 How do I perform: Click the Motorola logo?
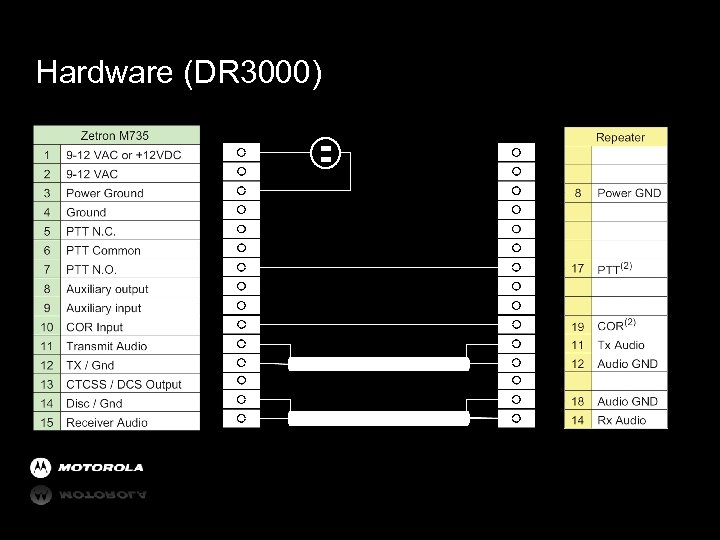pos(87,467)
